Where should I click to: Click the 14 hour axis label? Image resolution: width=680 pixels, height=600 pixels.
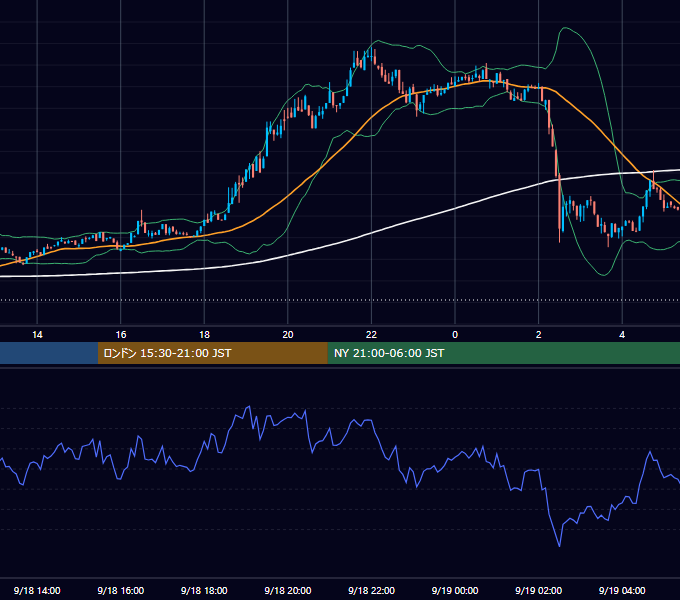[x=37, y=335]
